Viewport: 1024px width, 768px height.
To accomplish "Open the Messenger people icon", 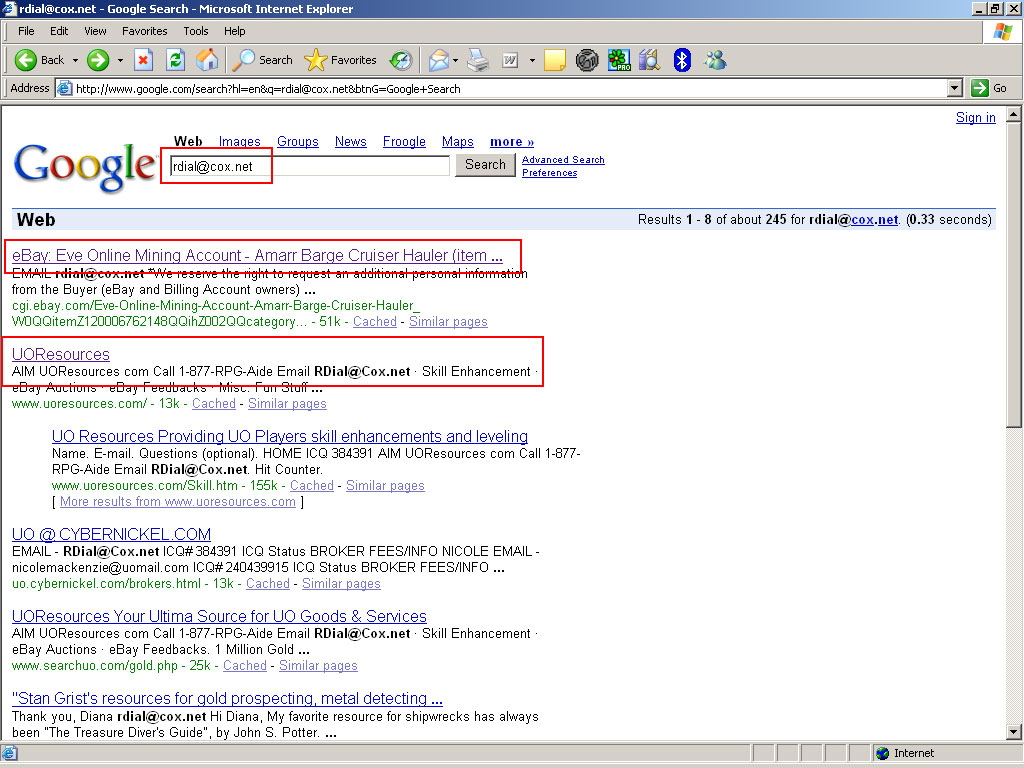I will click(715, 60).
